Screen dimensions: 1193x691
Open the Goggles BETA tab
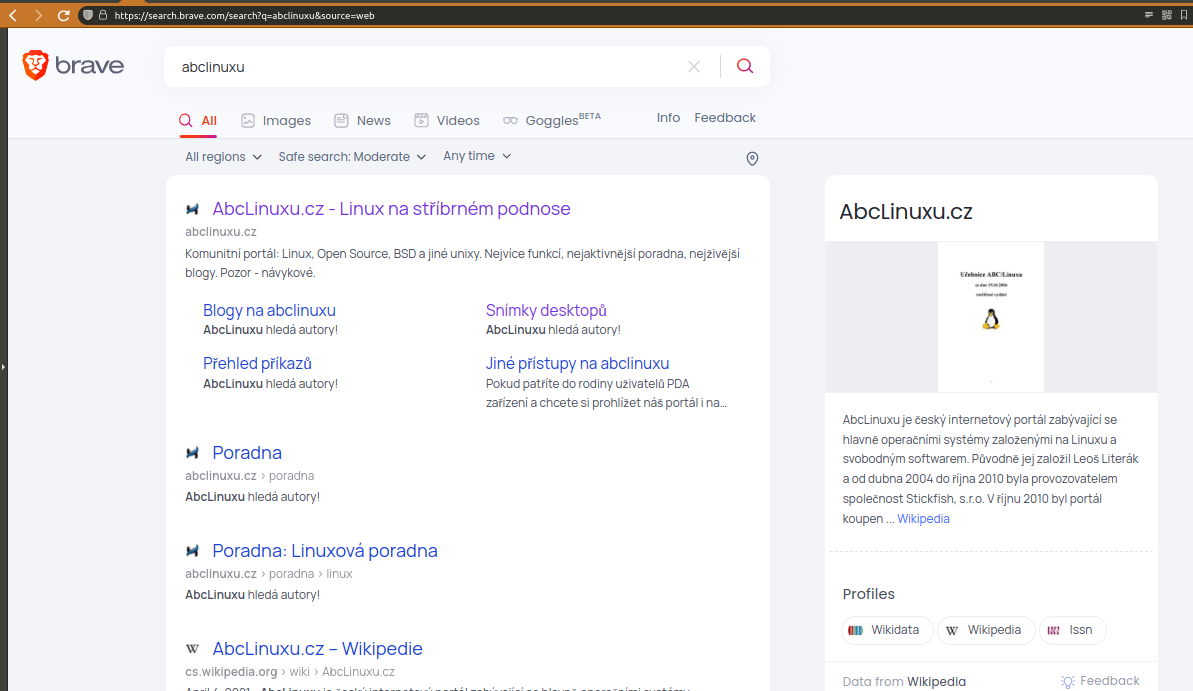(x=552, y=119)
